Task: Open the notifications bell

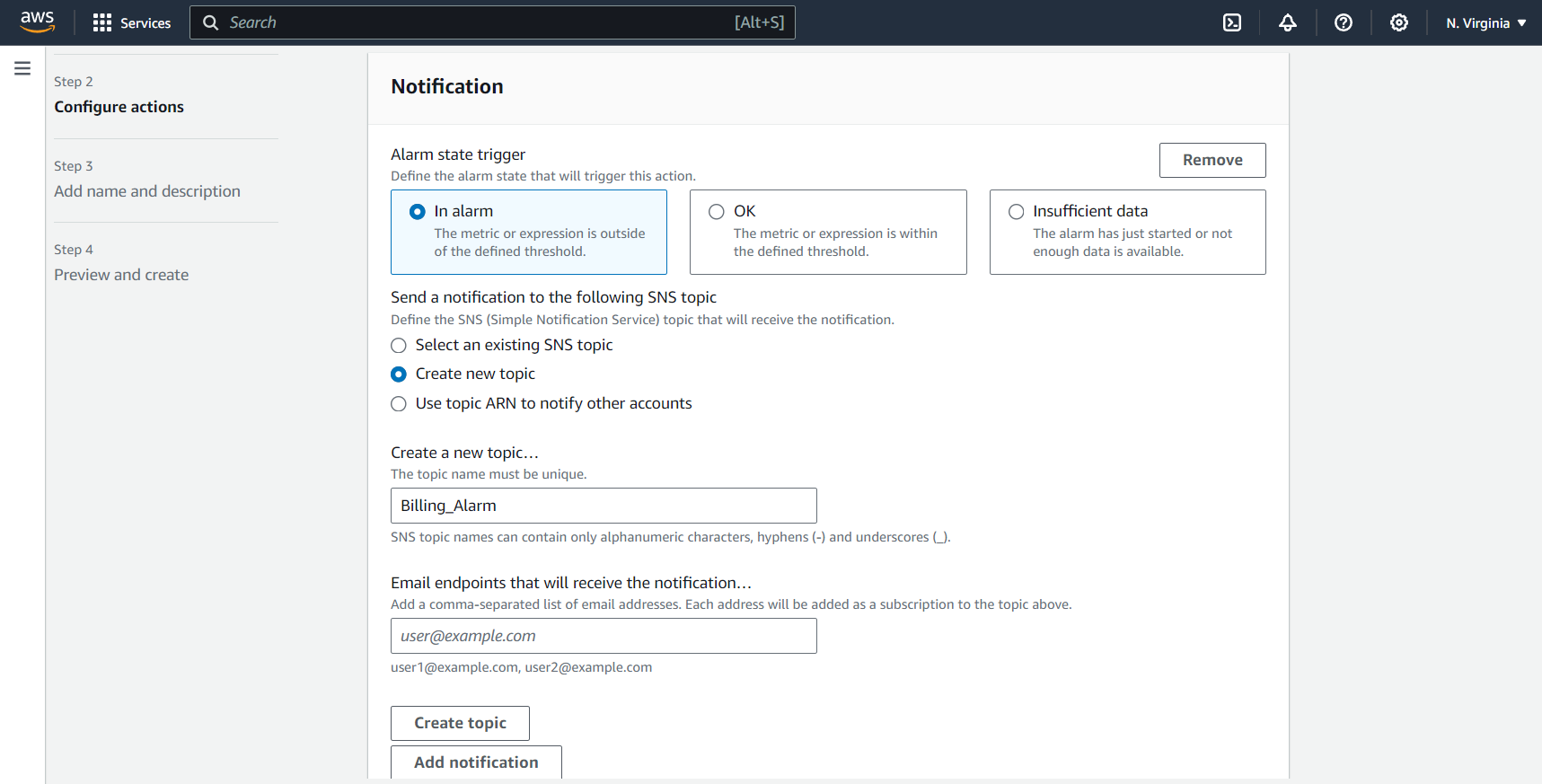Action: (x=1288, y=22)
